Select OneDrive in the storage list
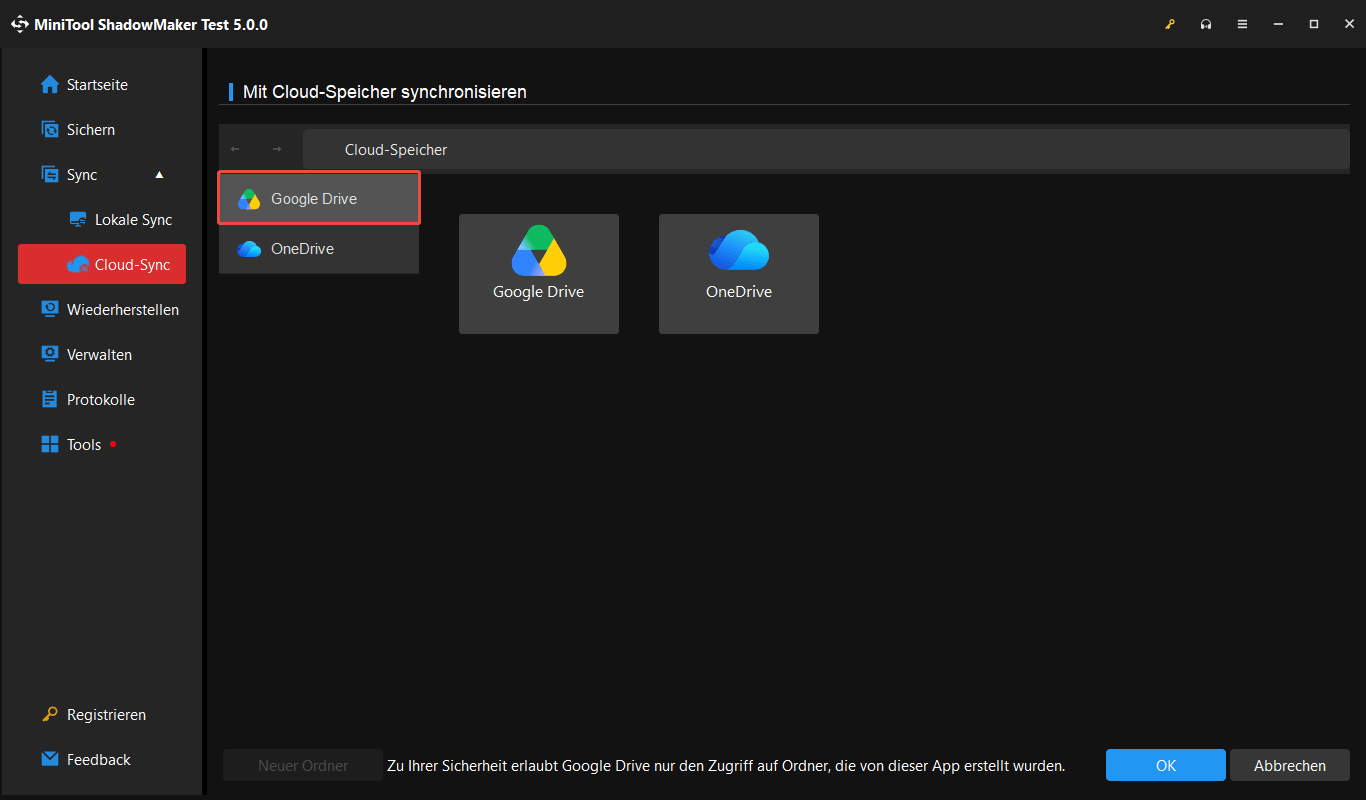Screen dimensions: 1366x800 pyautogui.click(x=319, y=249)
